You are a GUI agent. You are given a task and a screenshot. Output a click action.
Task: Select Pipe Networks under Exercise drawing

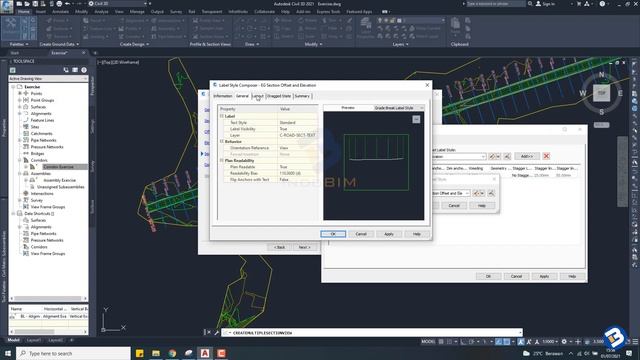tap(43, 140)
